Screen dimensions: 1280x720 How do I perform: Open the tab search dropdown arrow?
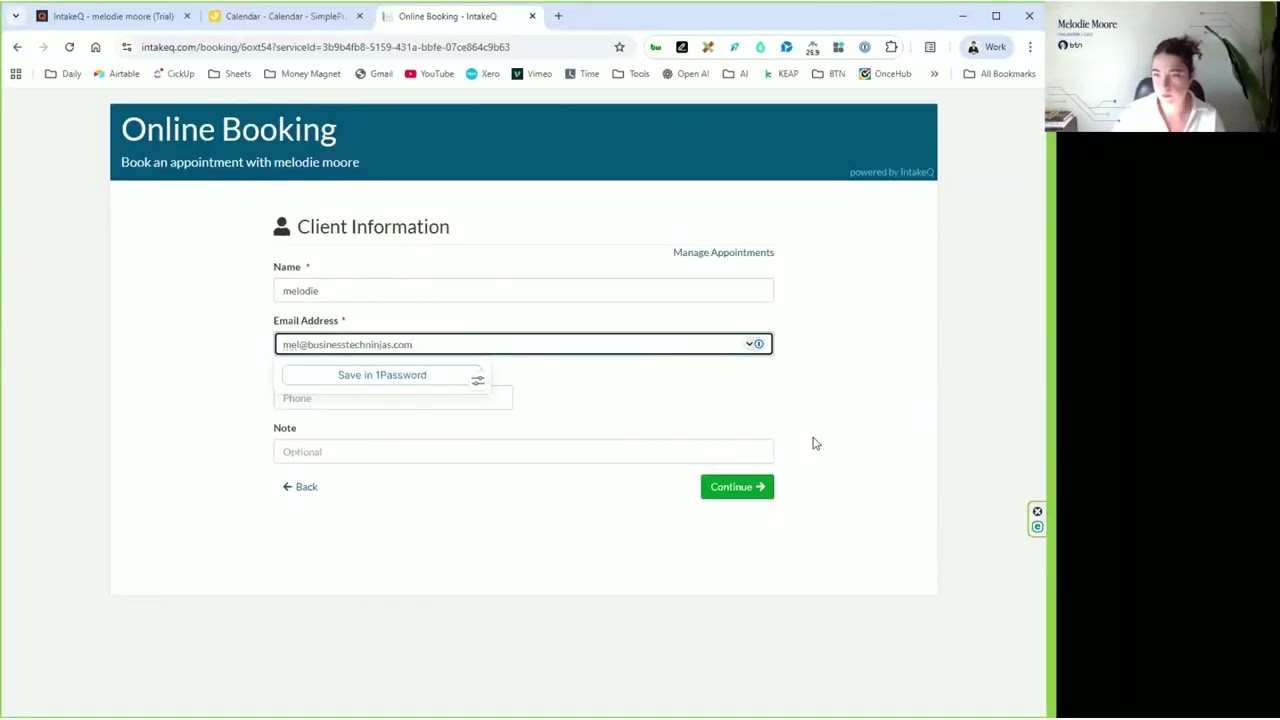point(15,16)
